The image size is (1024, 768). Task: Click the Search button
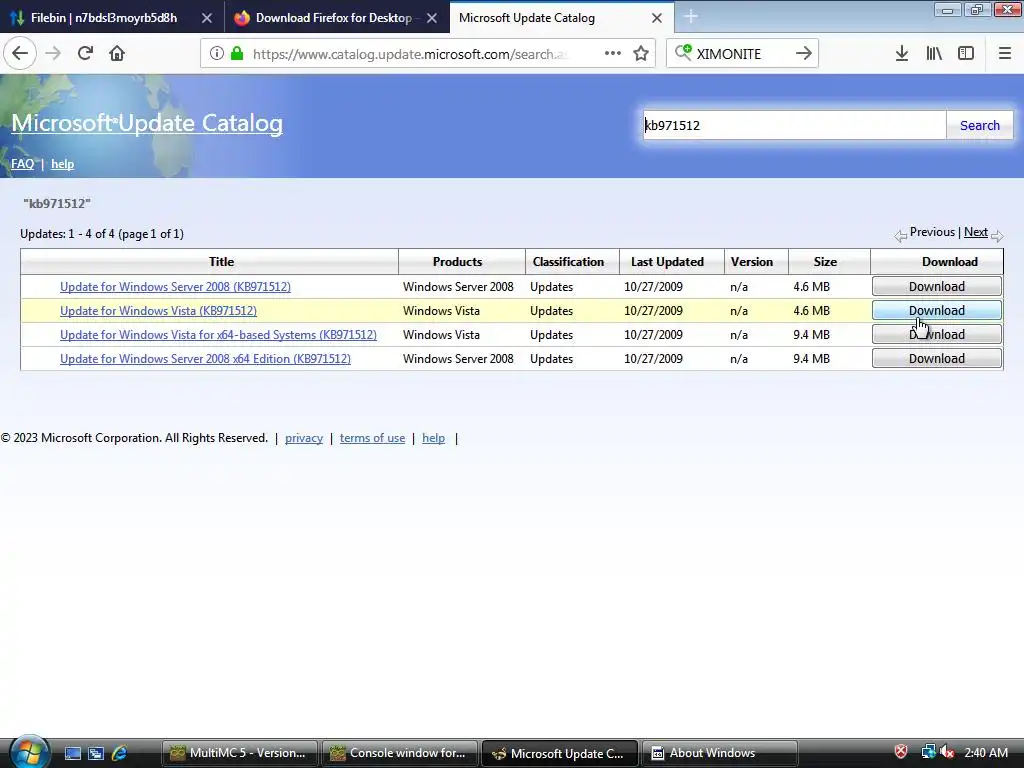click(x=980, y=125)
